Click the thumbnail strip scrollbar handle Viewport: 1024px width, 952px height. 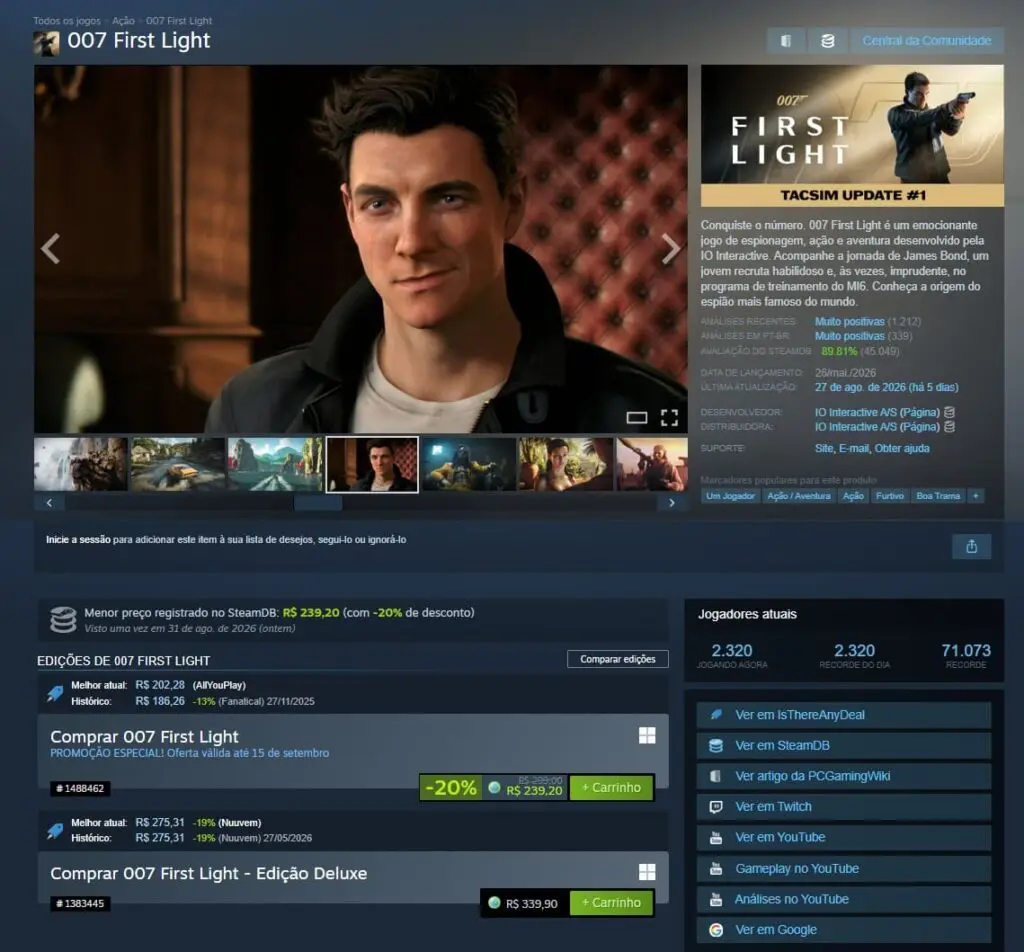pyautogui.click(x=318, y=503)
